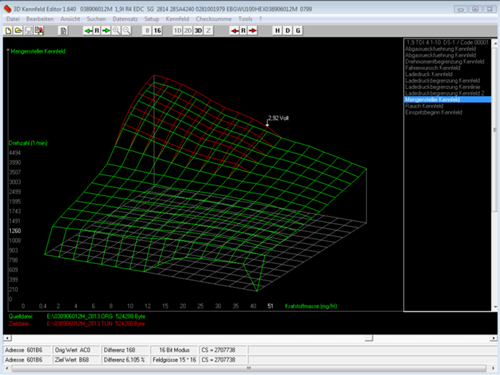Click the 16 Bit Modus status field
The image size is (500, 375).
tap(174, 350)
